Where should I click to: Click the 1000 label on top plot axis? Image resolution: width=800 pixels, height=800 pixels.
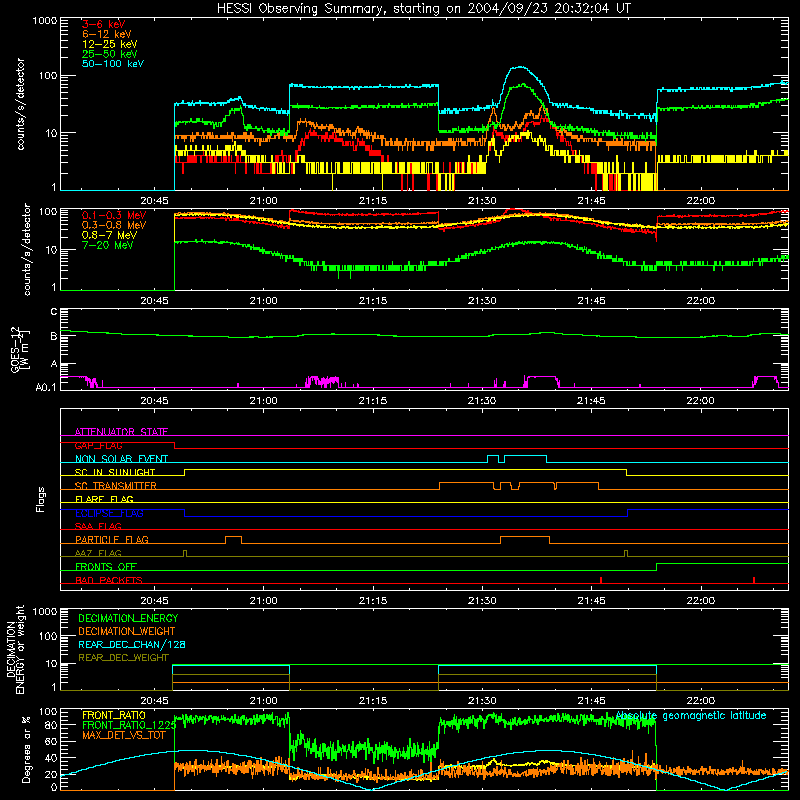pos(44,21)
